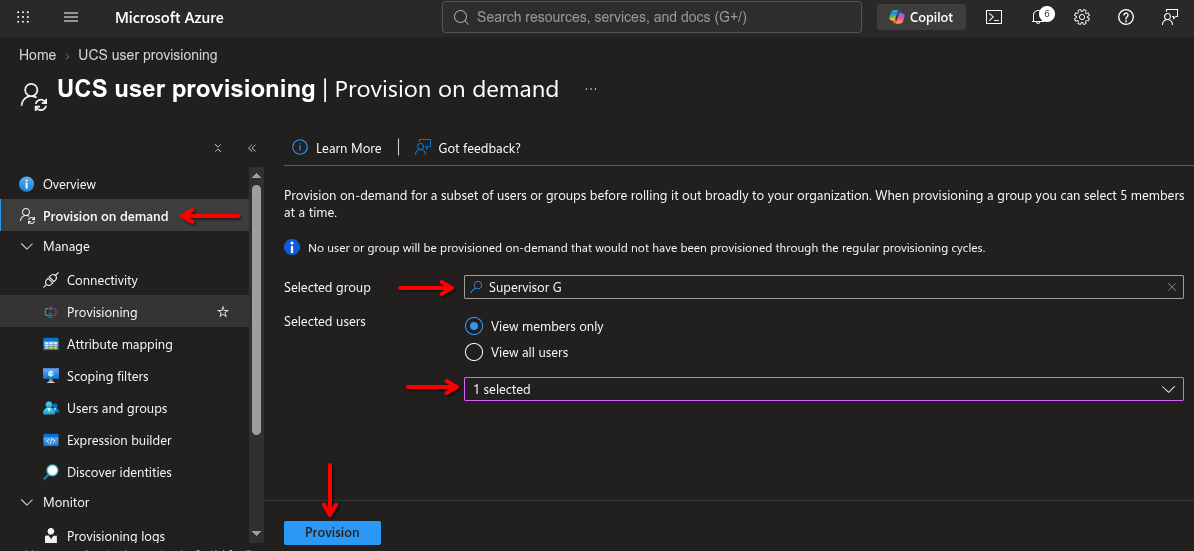Click the Learn More info circle icon
The height and width of the screenshot is (551, 1194).
coord(300,148)
